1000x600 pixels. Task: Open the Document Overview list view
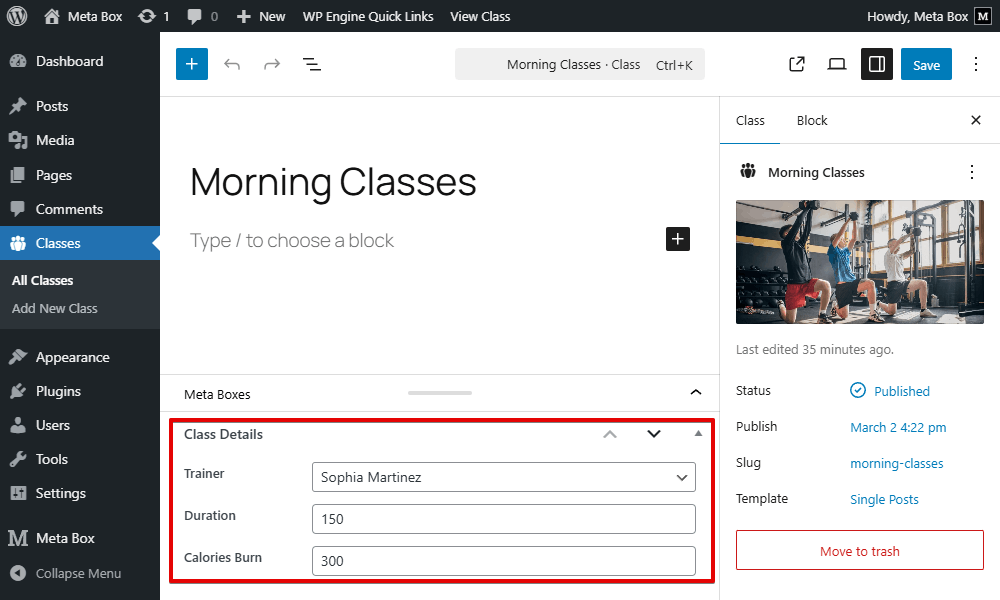point(311,64)
